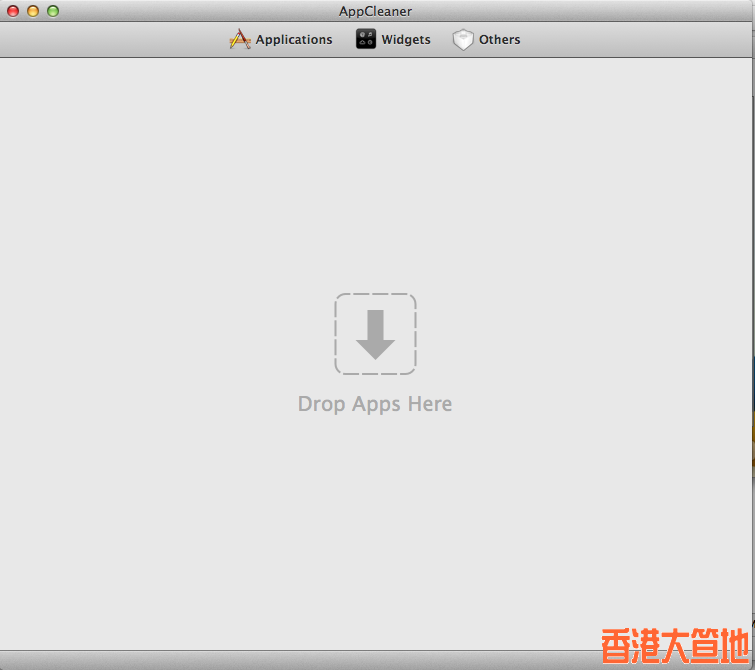Switch to the Others label
The width and height of the screenshot is (755, 670).
(499, 39)
